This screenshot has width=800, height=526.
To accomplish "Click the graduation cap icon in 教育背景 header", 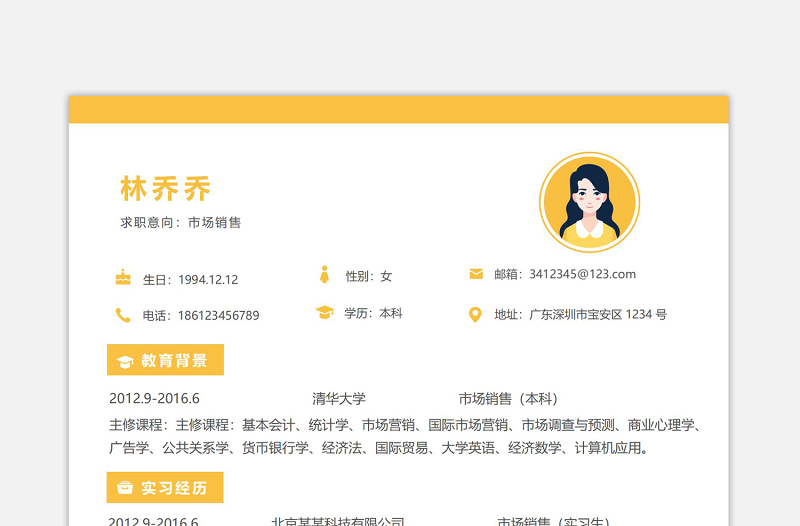I will [x=125, y=362].
